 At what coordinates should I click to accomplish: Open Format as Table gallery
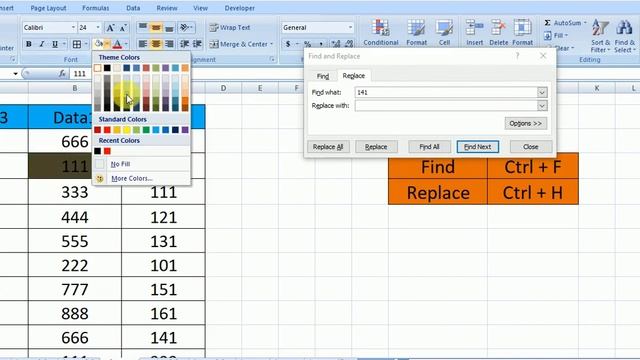pos(416,32)
